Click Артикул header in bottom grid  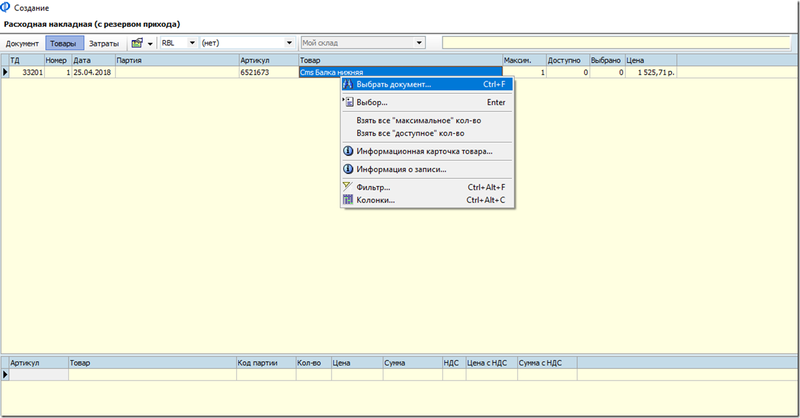click(39, 363)
